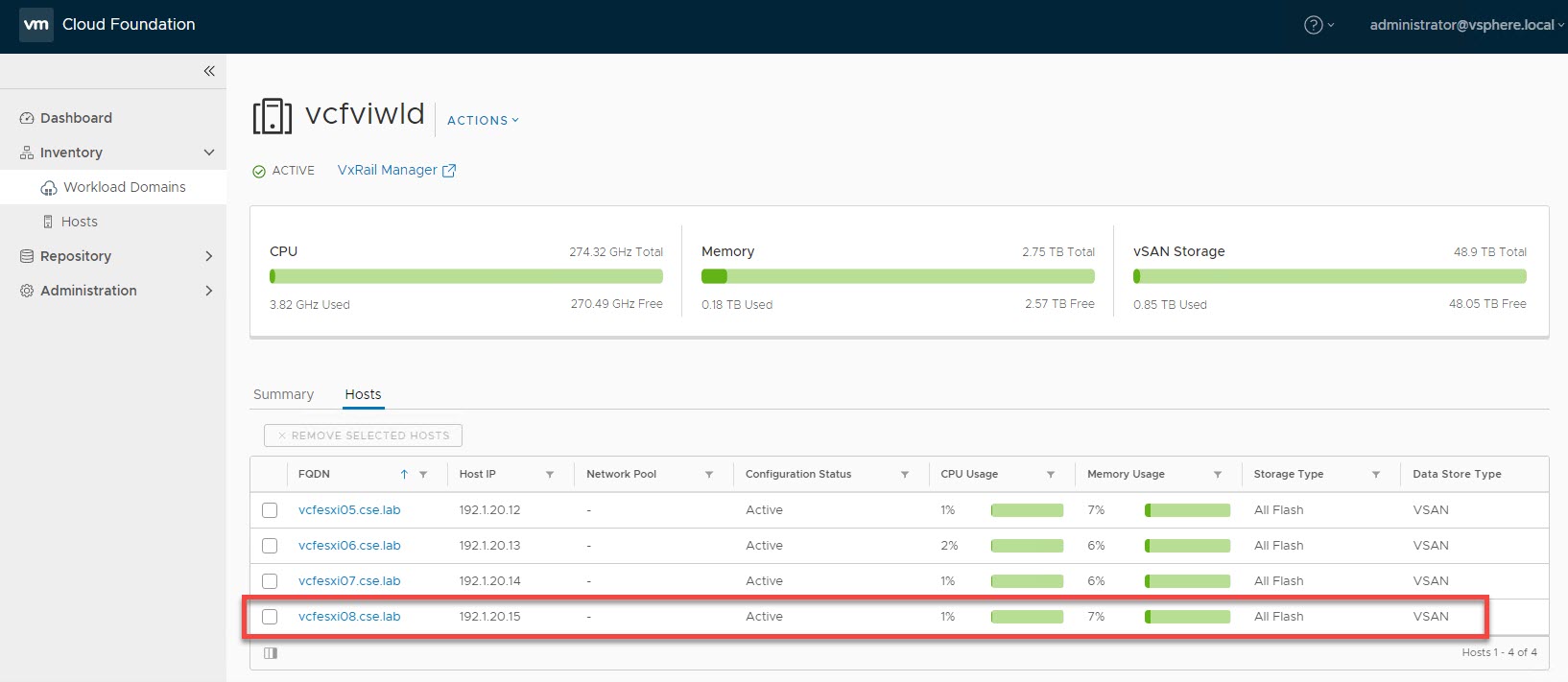
Task: Sort by FQDN using arrow icon
Action: point(404,475)
